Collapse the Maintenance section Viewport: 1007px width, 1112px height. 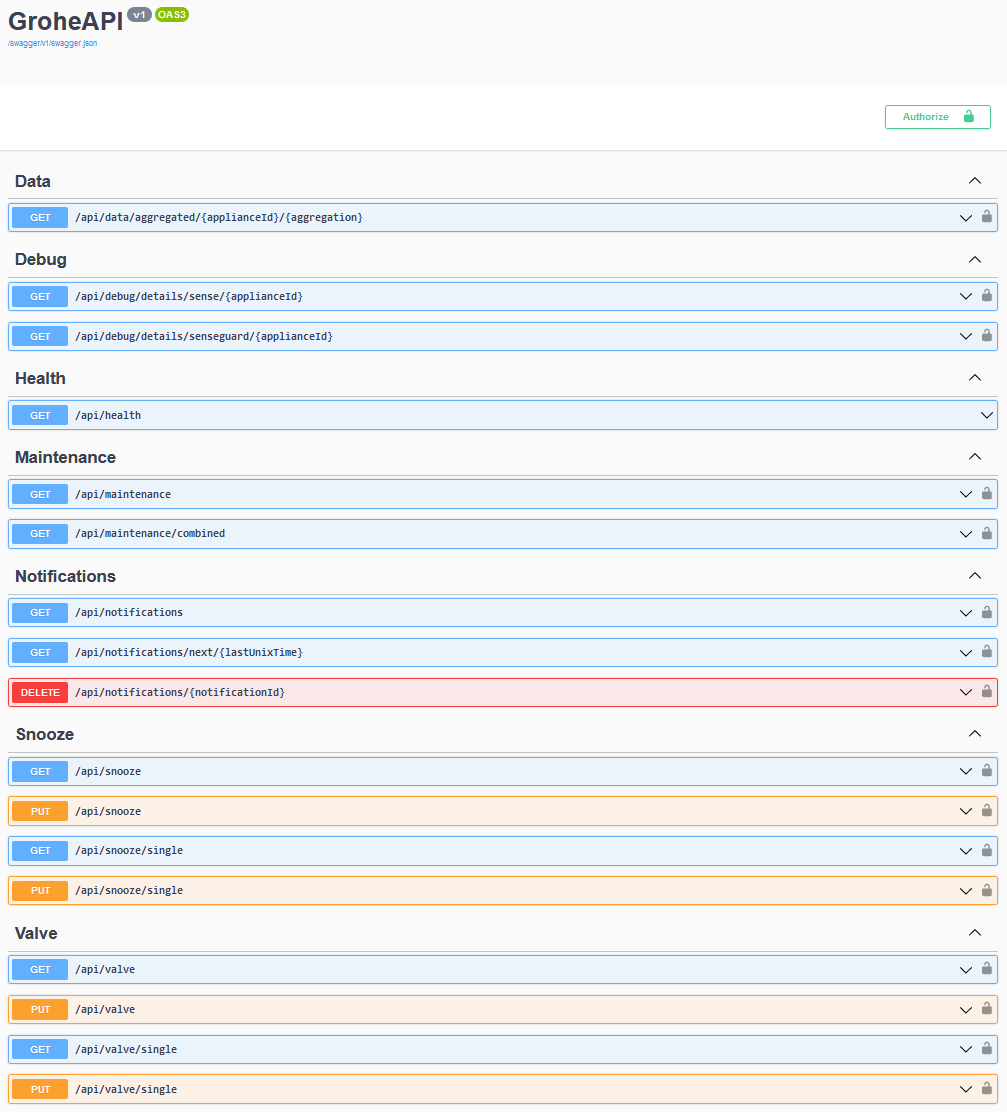[x=975, y=457]
